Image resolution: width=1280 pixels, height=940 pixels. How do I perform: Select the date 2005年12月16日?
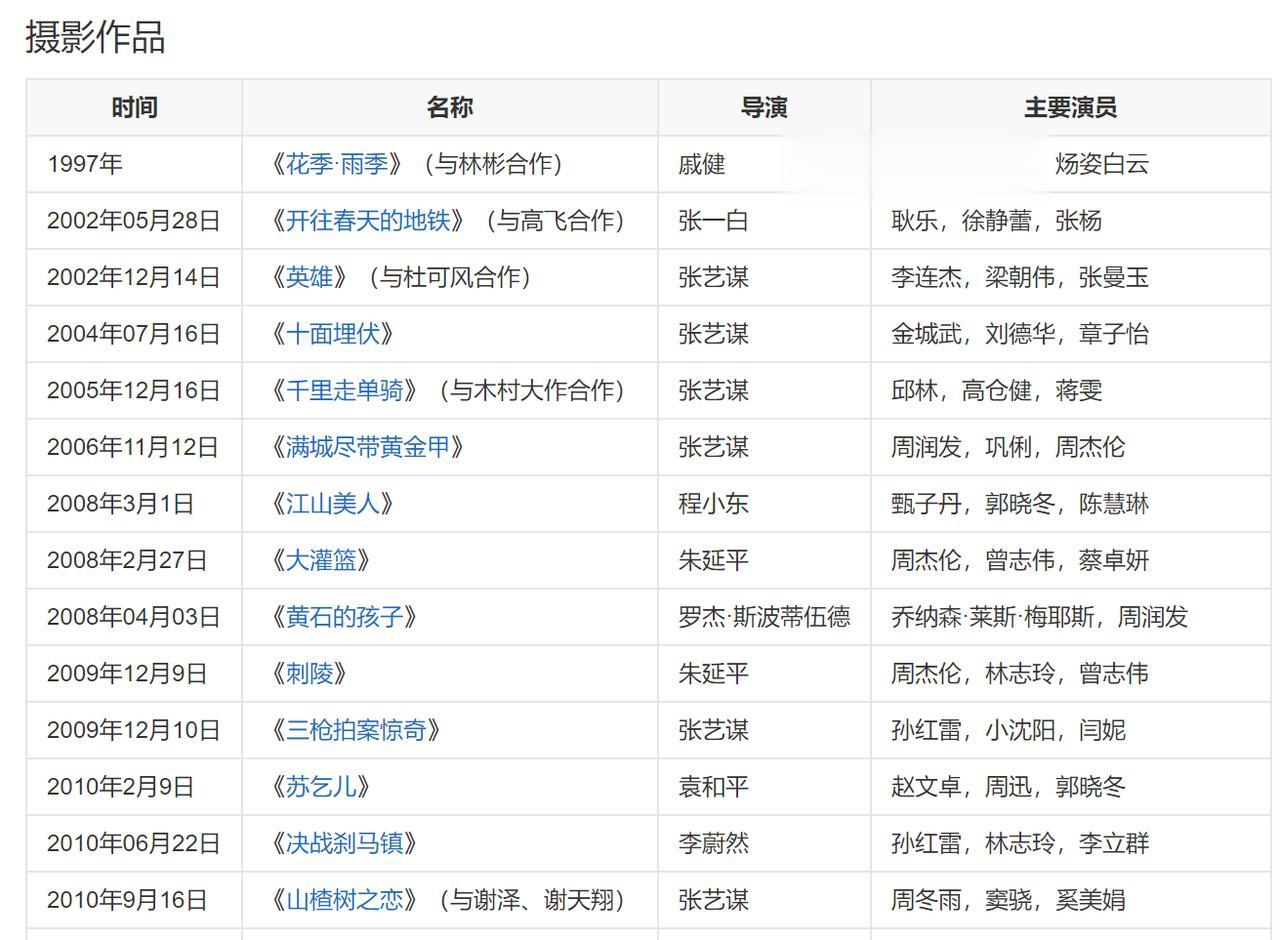point(133,391)
